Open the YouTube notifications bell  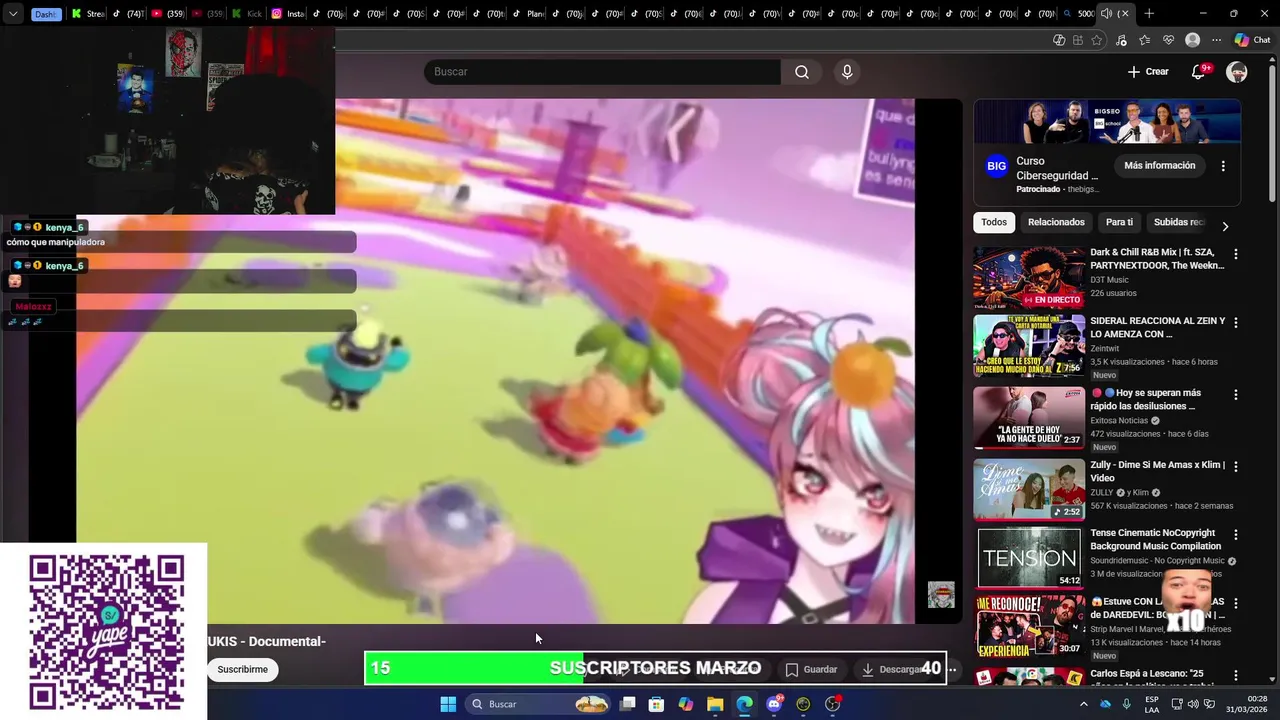tap(1198, 72)
